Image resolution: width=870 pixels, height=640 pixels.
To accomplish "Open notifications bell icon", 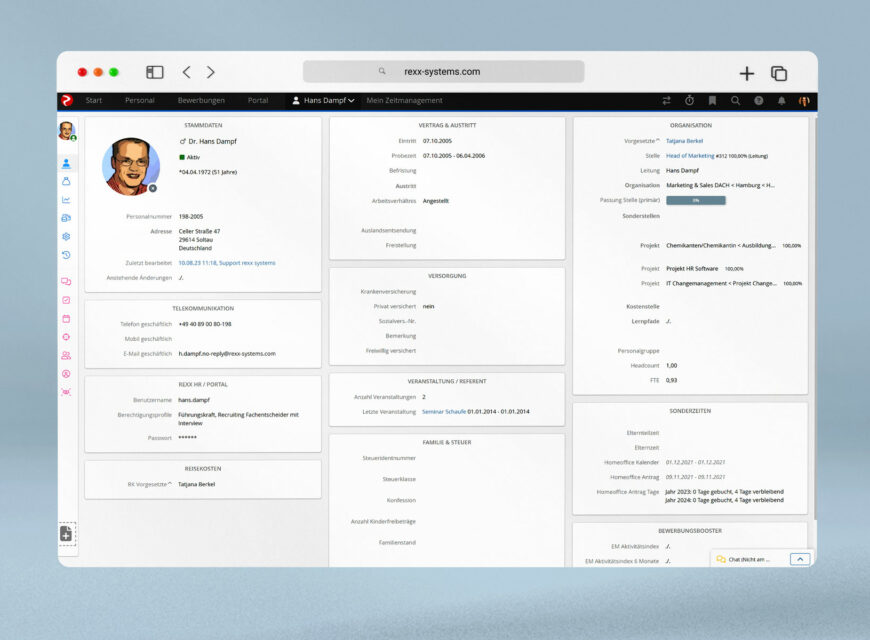I will [781, 101].
